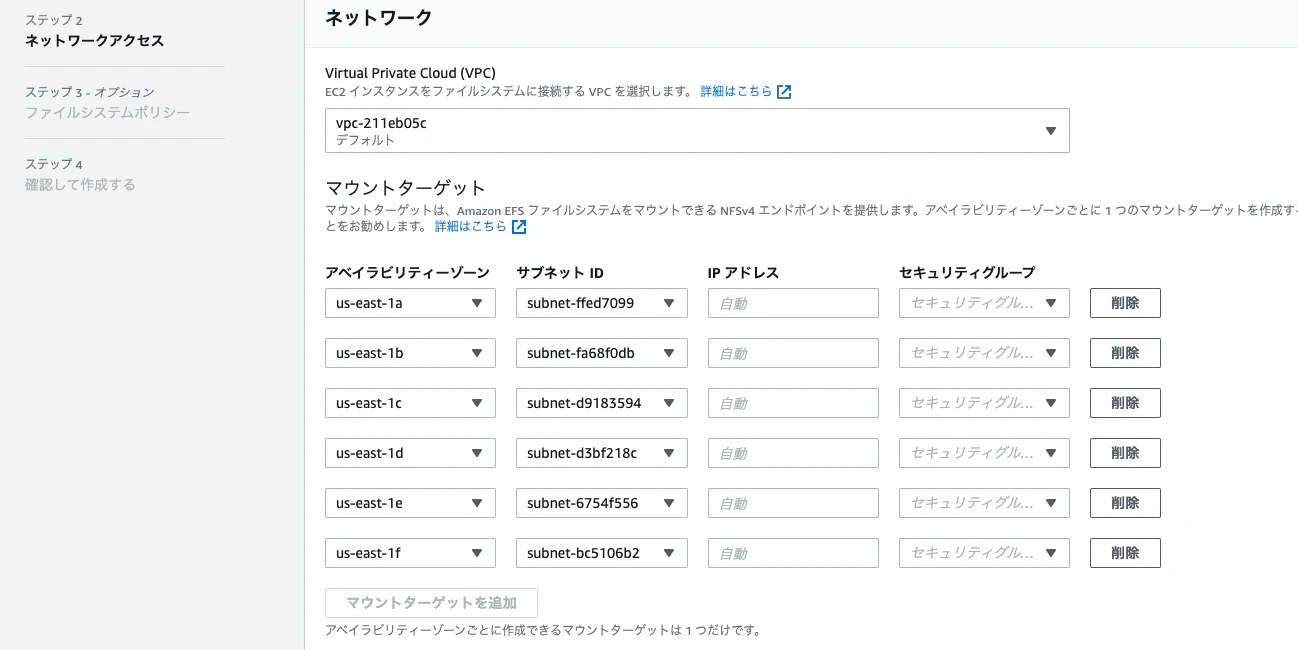Open the subnet-6754f556 subnet dropdown
Screen dimensions: 1298x650
point(602,503)
